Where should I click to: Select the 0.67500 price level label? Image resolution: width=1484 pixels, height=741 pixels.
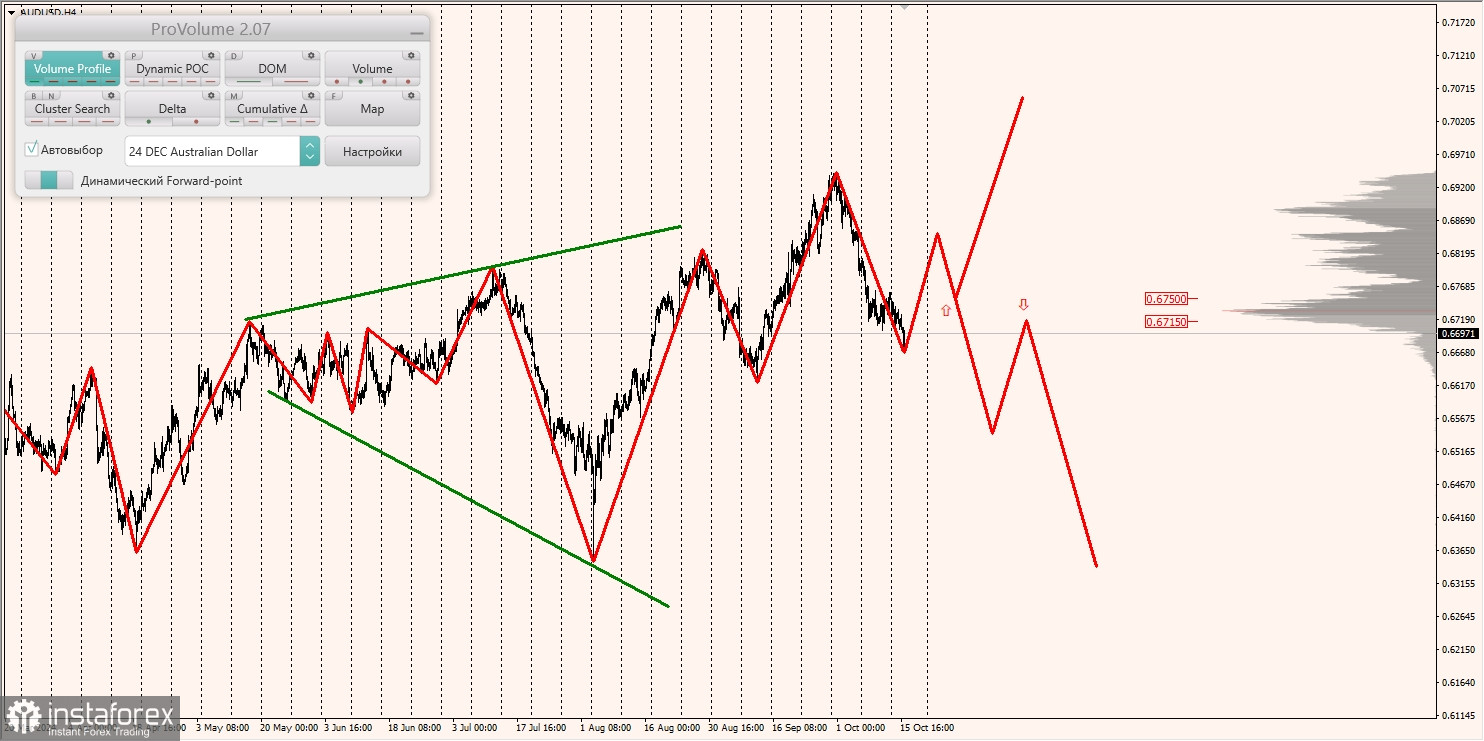coord(1166,299)
